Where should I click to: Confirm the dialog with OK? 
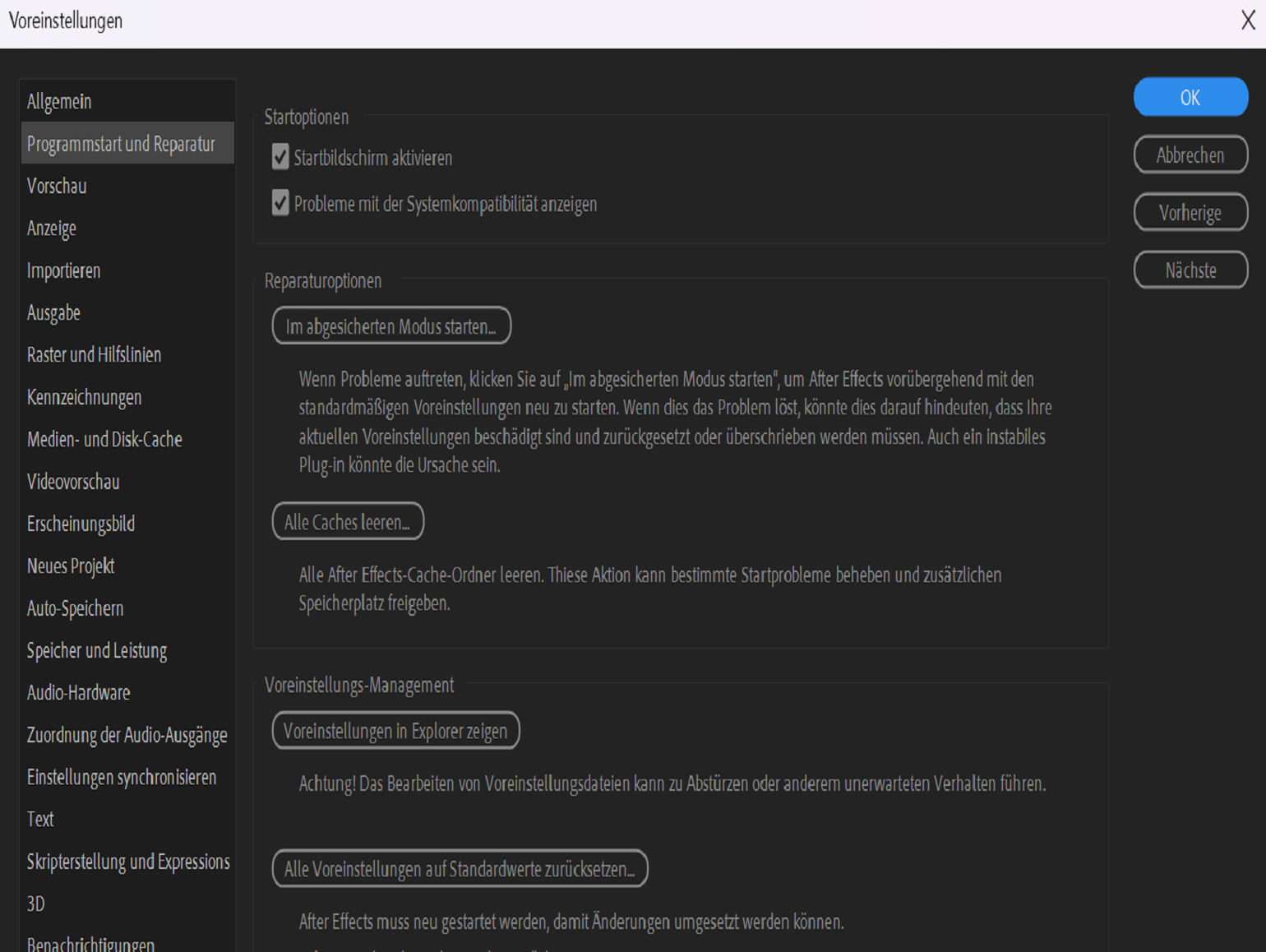(x=1190, y=97)
